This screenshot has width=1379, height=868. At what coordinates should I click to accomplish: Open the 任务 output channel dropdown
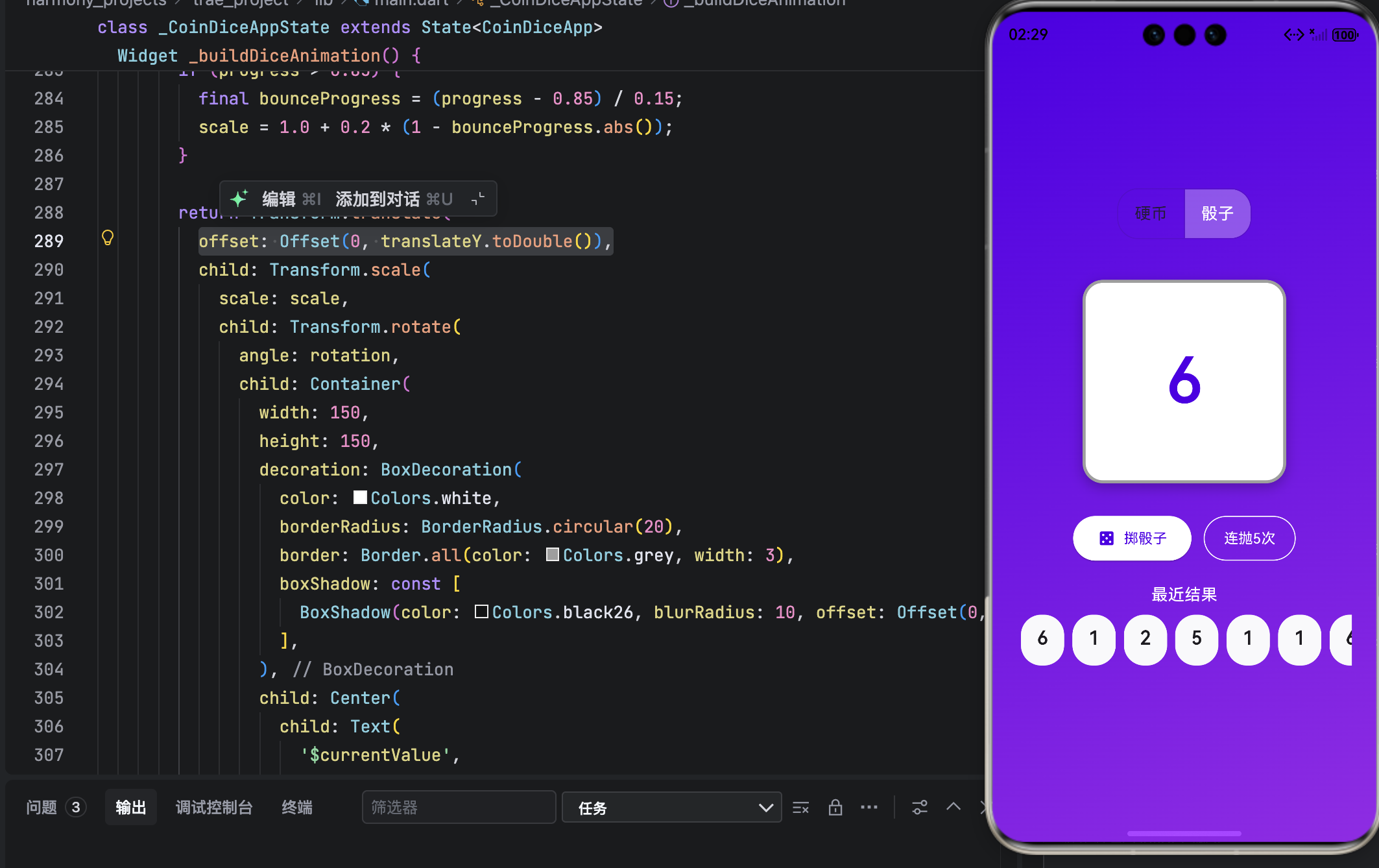pyautogui.click(x=671, y=808)
